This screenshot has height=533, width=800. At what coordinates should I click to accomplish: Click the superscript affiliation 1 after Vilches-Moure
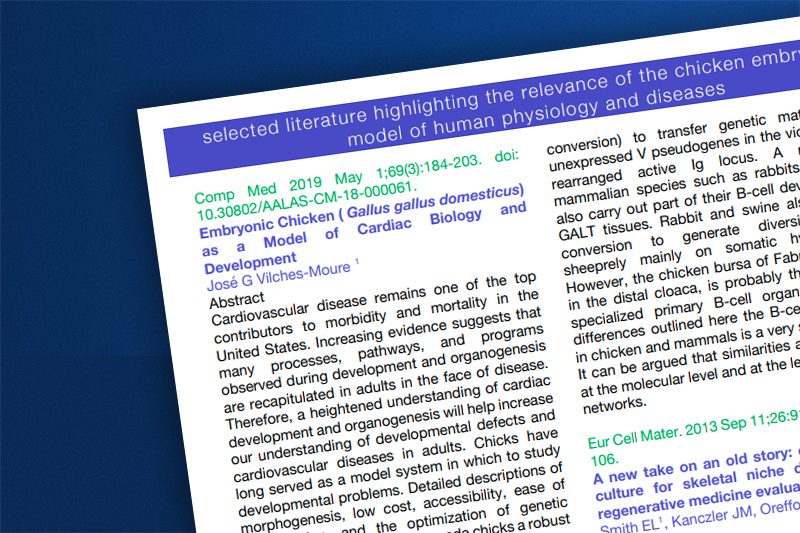[357, 262]
